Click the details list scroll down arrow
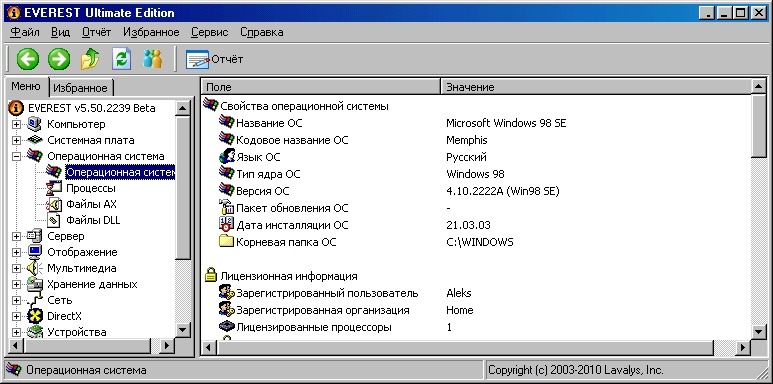 759,332
